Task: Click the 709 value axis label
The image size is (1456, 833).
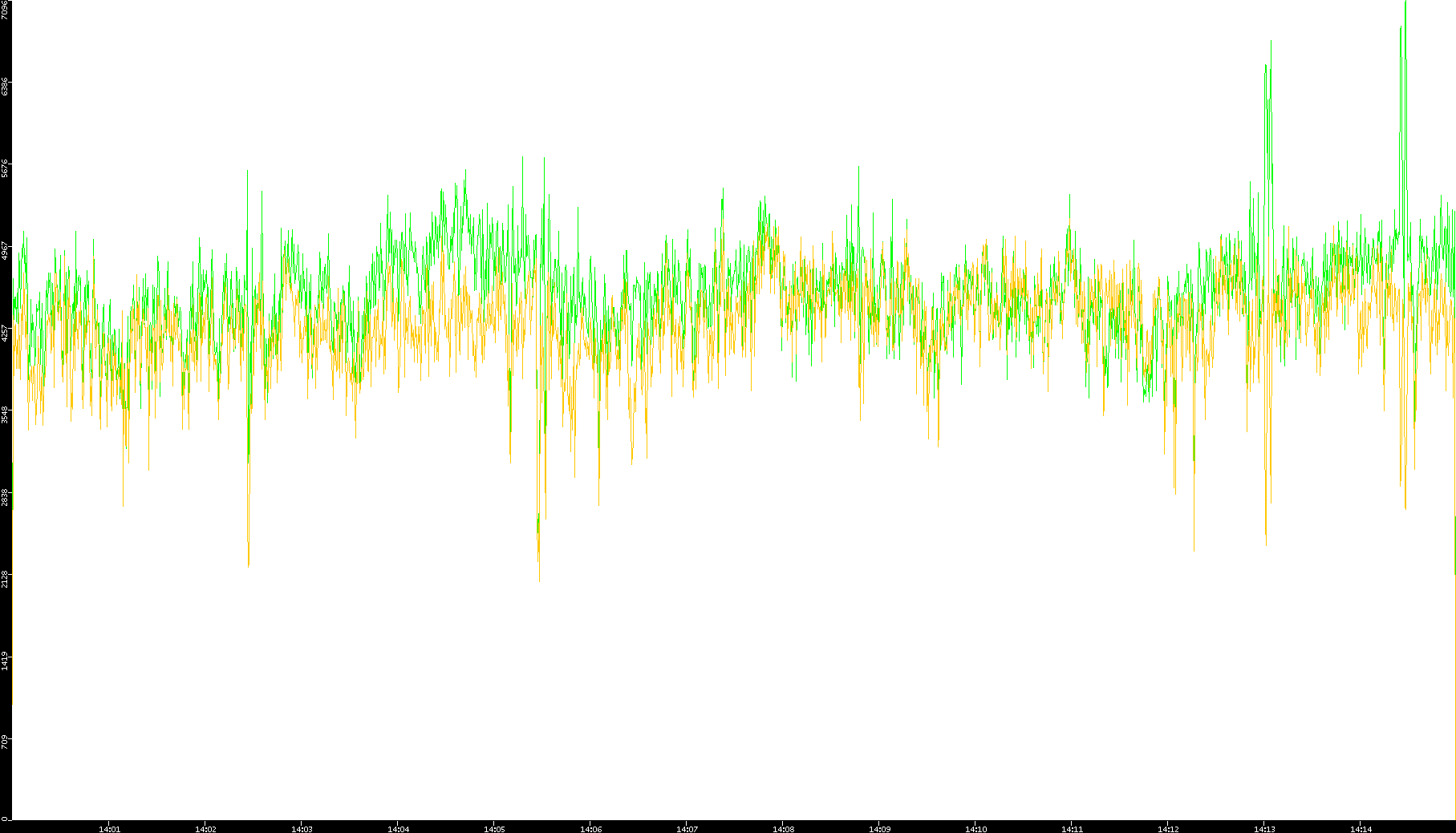Action: [x=6, y=742]
